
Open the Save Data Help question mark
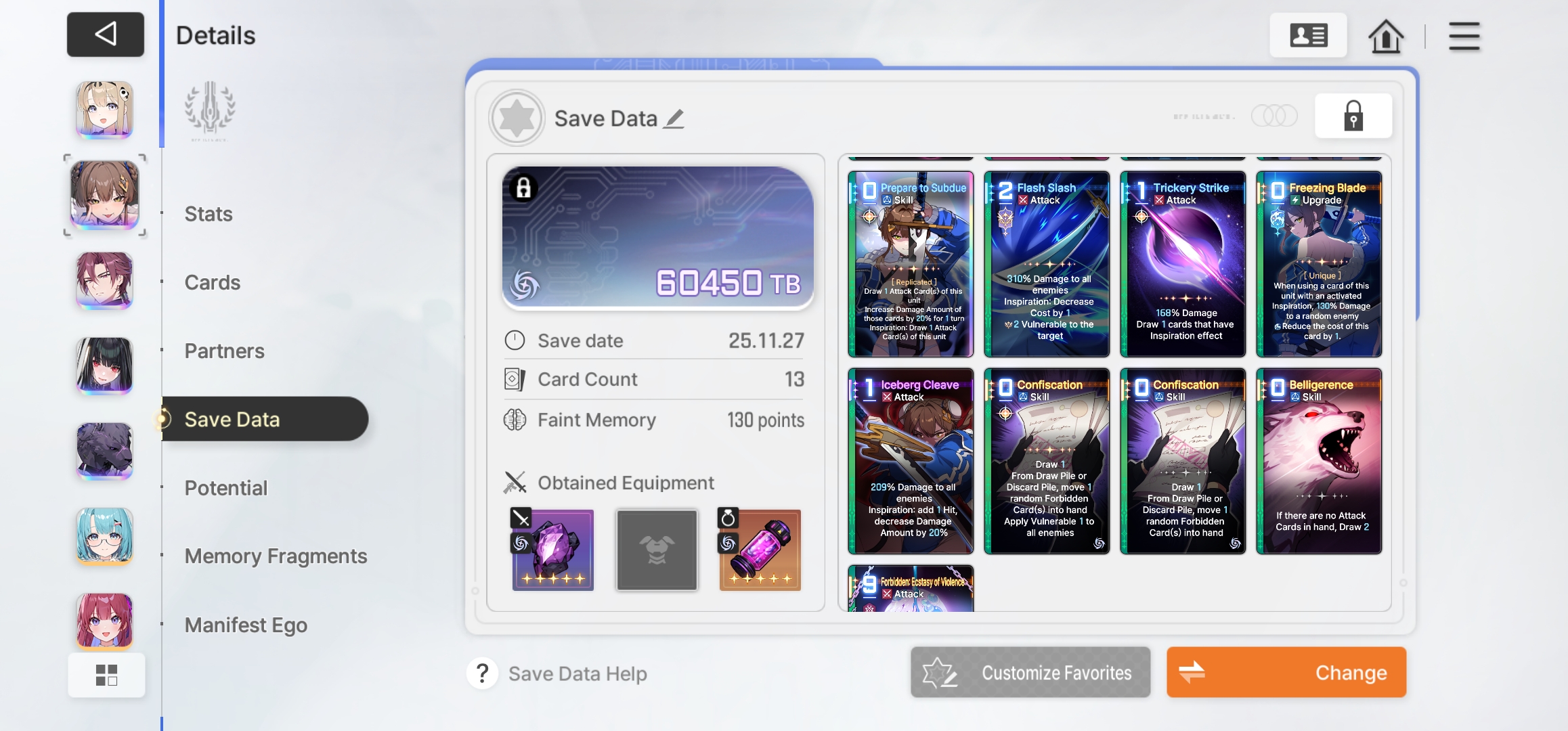(x=482, y=673)
